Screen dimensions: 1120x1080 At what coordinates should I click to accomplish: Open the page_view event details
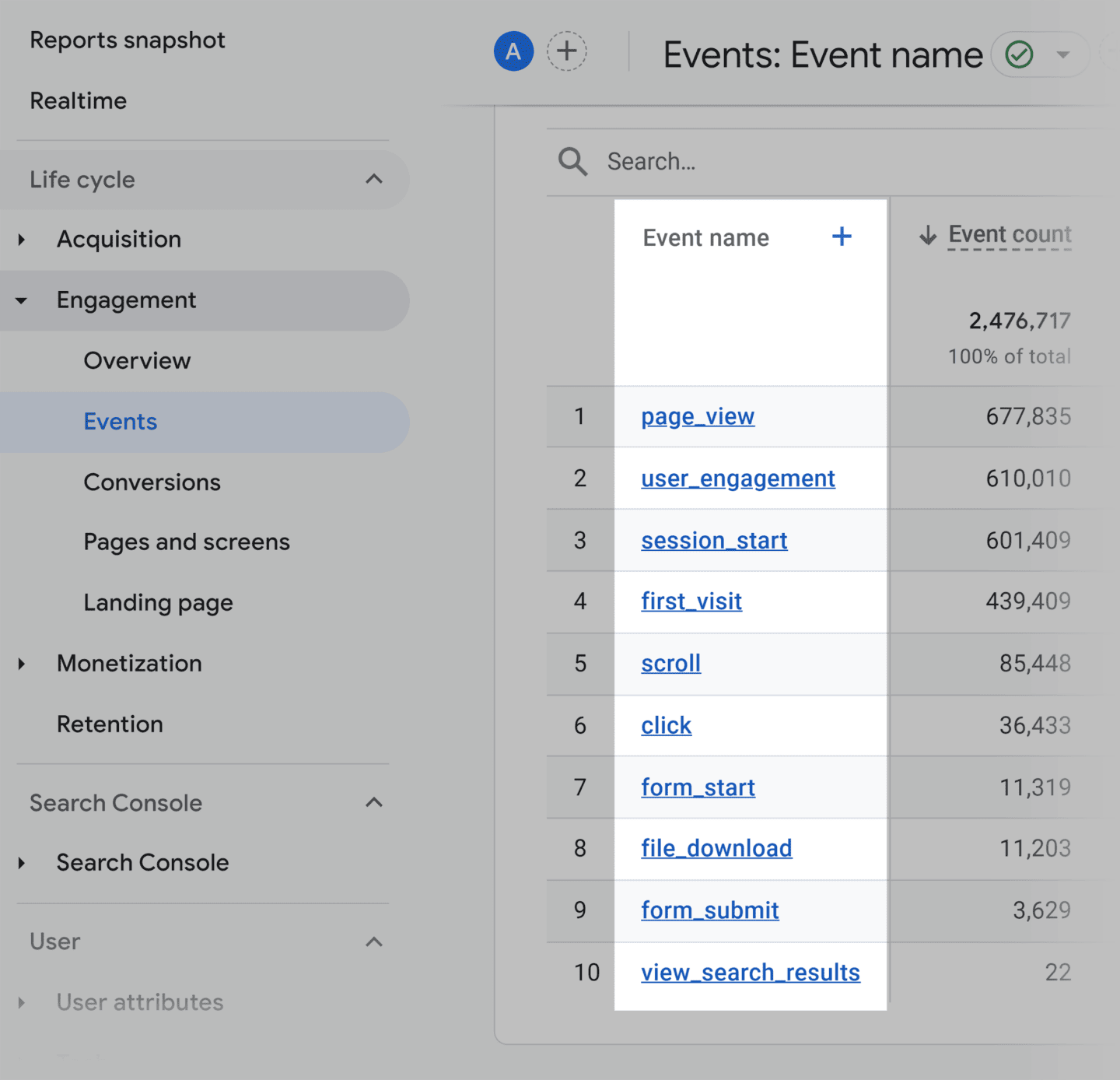[x=697, y=417]
